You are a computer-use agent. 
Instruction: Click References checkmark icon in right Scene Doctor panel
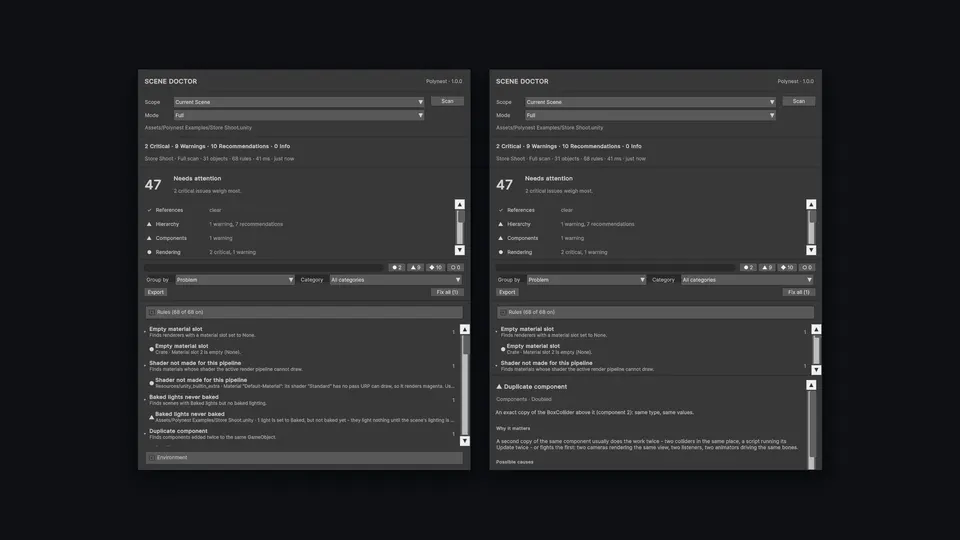click(500, 210)
